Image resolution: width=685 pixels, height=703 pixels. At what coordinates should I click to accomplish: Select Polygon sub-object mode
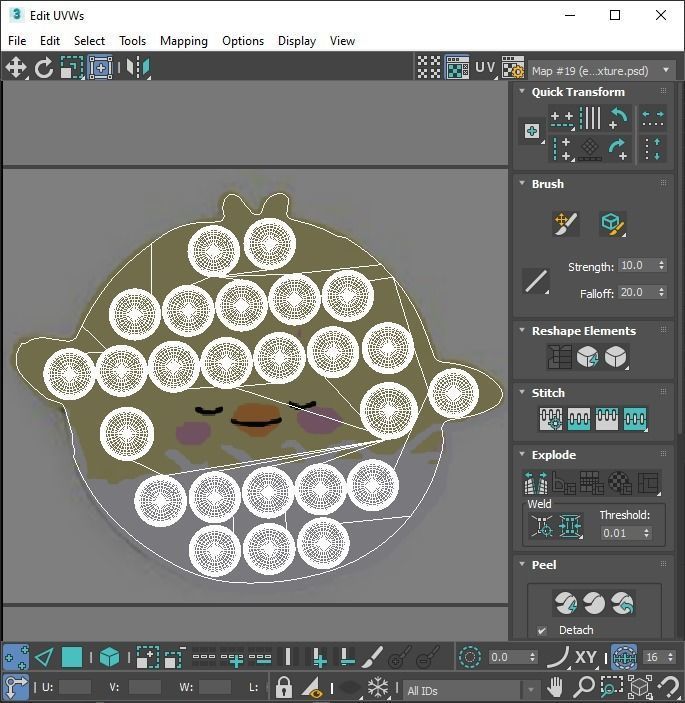point(72,658)
